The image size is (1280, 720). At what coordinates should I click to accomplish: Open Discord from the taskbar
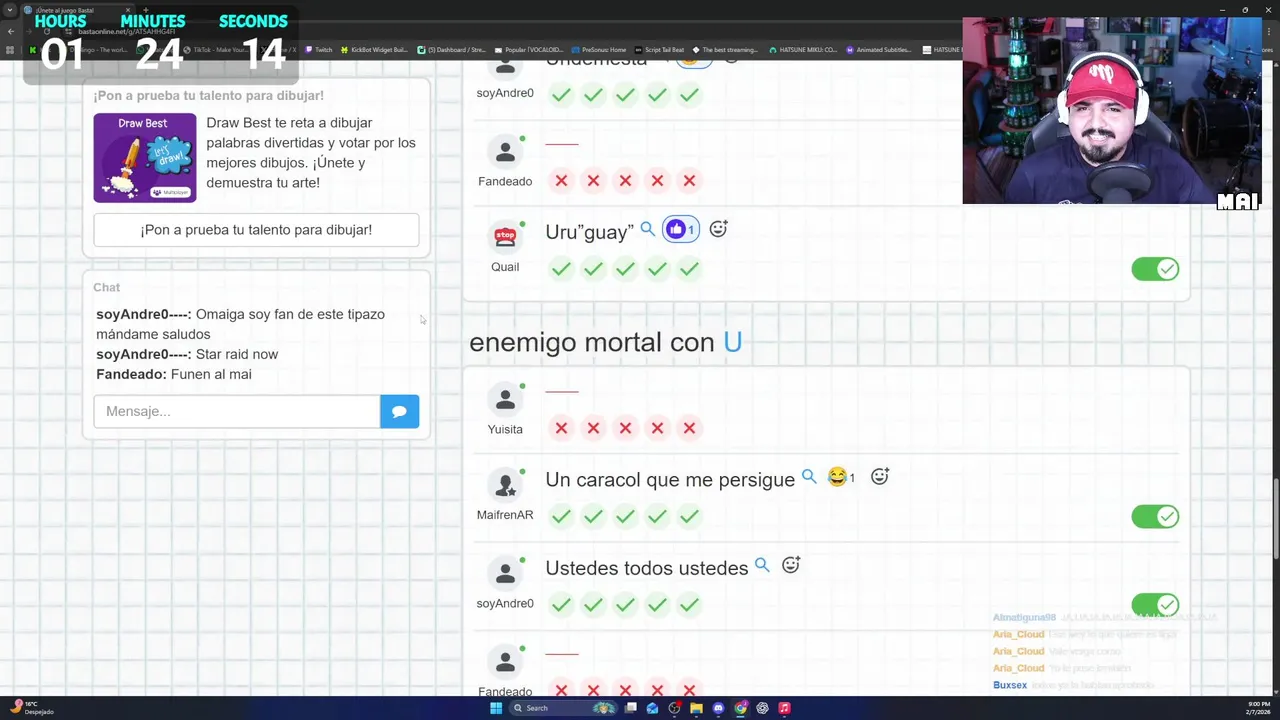point(718,708)
